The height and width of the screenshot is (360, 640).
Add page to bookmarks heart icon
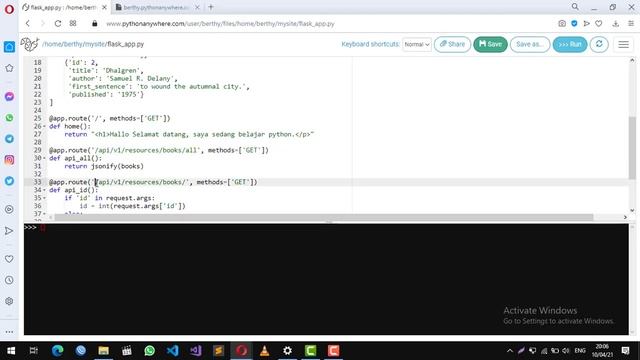pyautogui.click(x=599, y=24)
